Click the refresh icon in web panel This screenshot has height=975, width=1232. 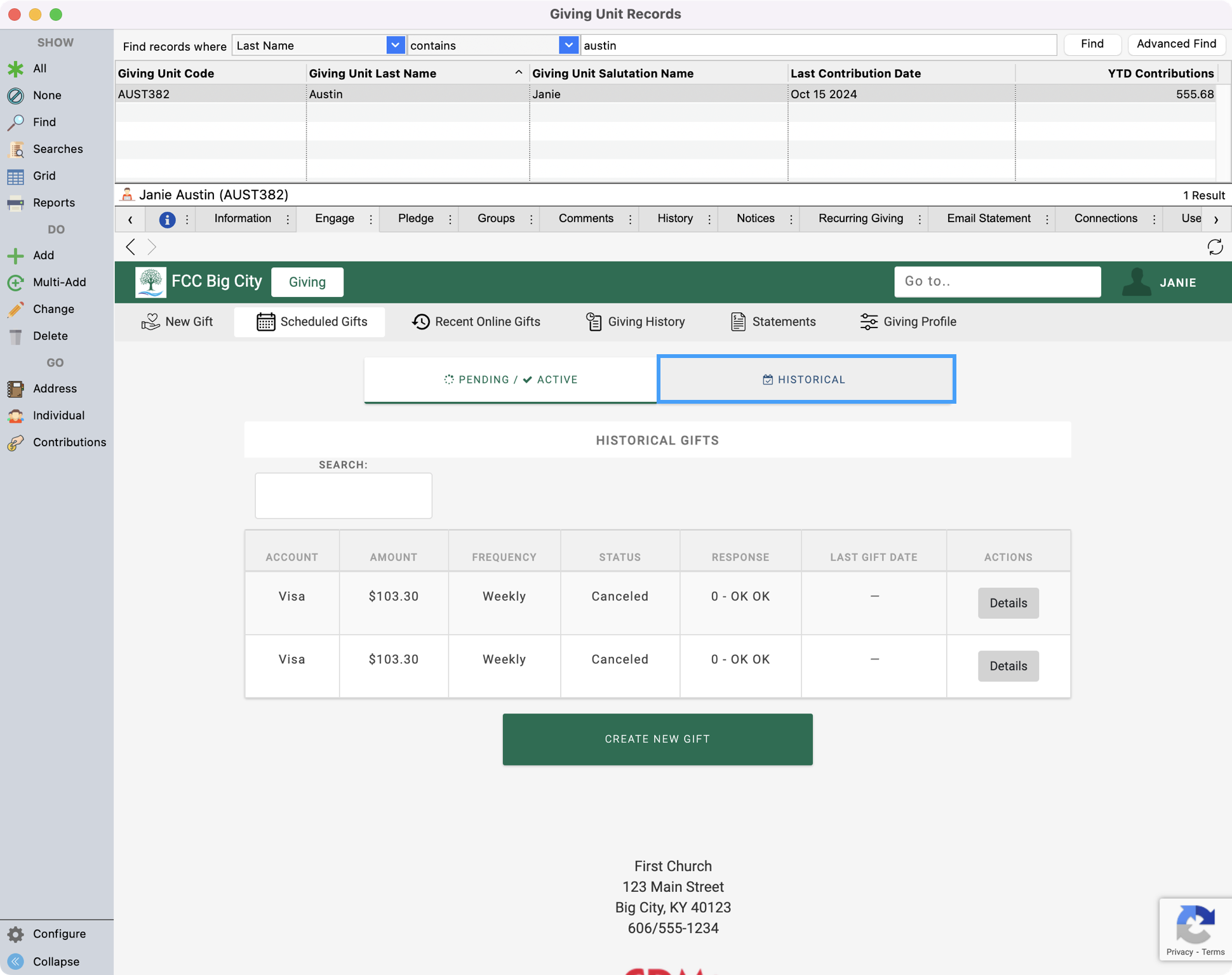[1215, 247]
